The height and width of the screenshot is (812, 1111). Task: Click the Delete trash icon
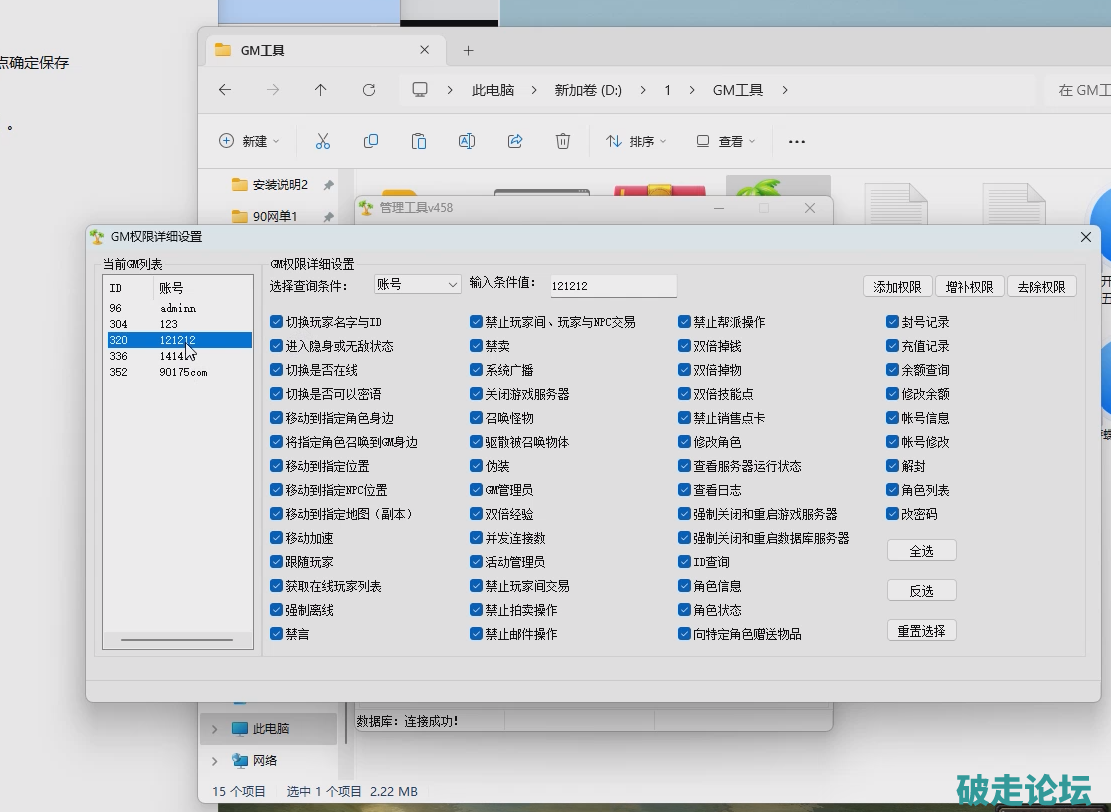(x=563, y=142)
